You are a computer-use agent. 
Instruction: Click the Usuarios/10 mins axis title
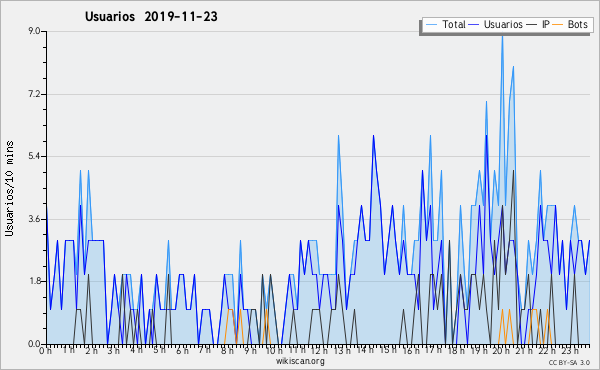9,188
